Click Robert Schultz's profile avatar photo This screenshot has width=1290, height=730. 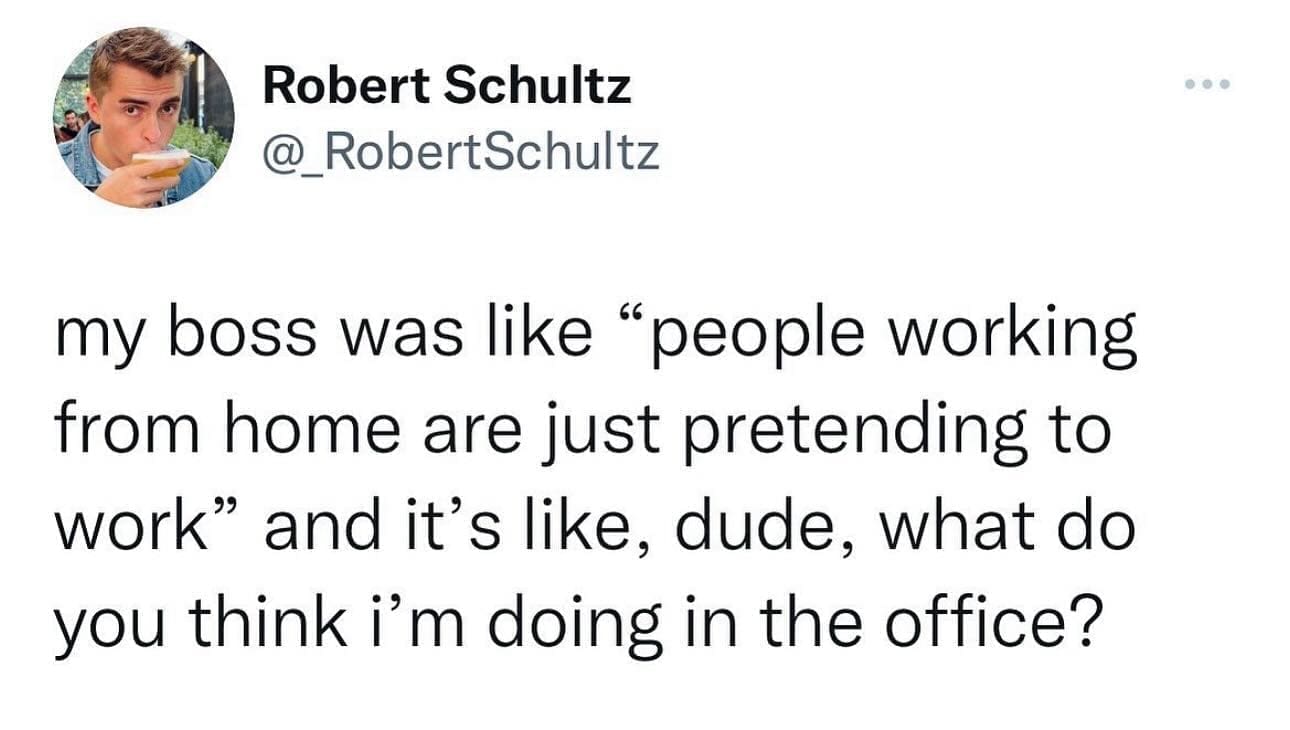[144, 116]
